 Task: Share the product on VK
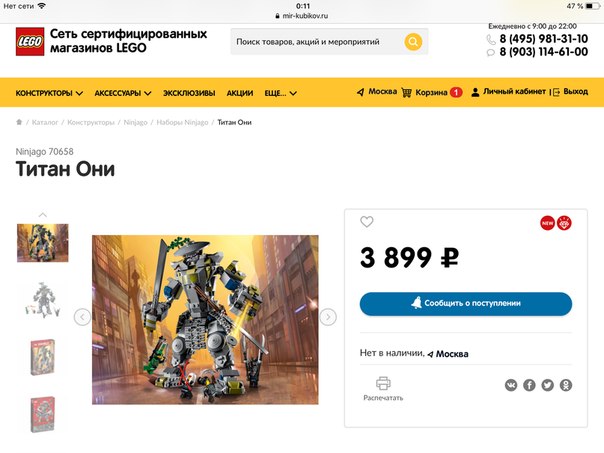[511, 385]
